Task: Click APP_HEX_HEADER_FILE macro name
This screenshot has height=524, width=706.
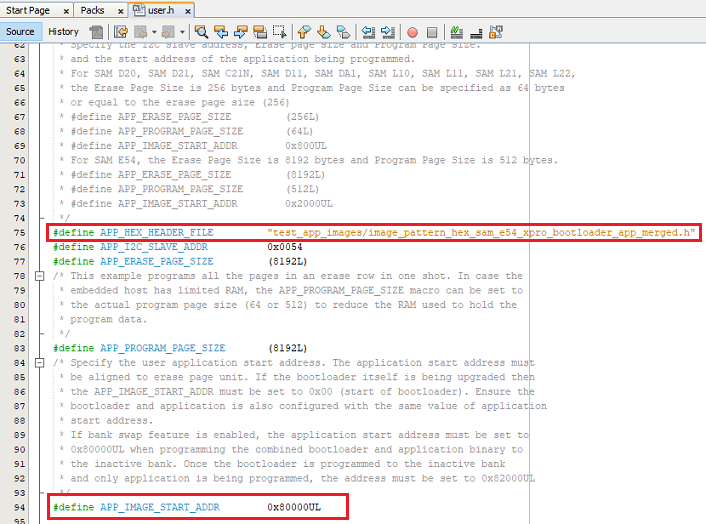Action: (x=157, y=233)
